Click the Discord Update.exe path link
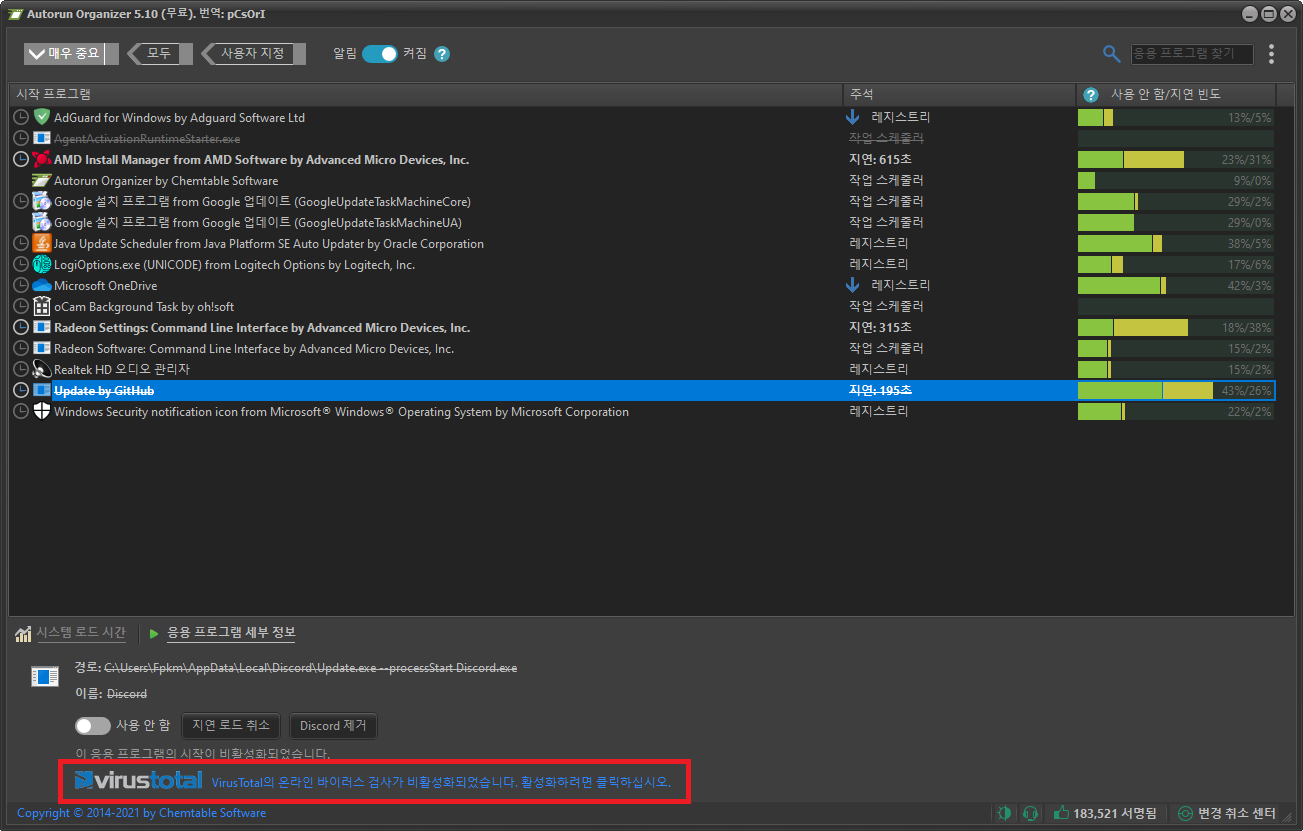Screen dimensions: 1303x831 (311, 667)
